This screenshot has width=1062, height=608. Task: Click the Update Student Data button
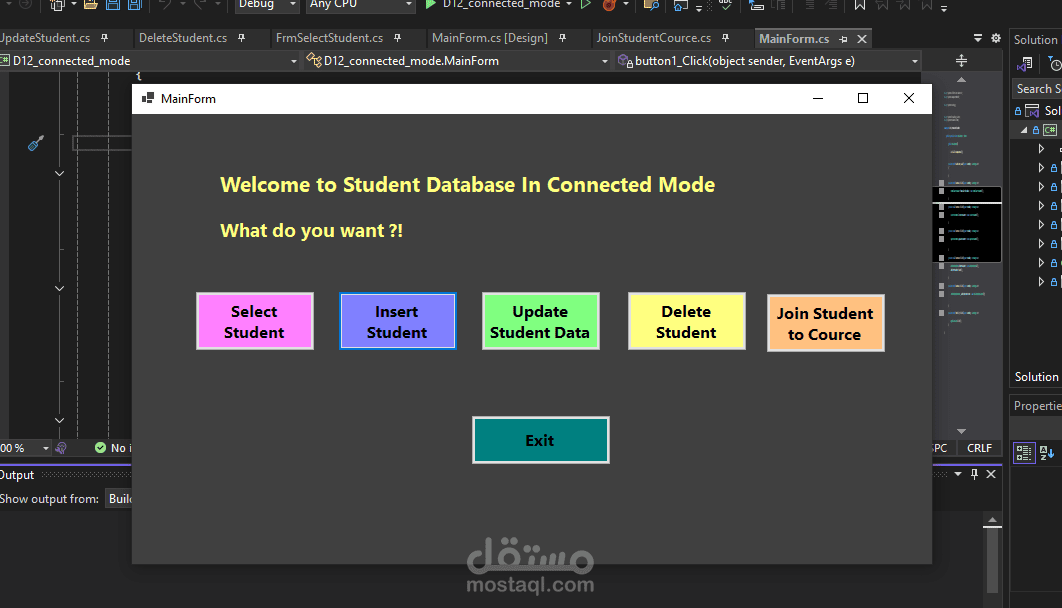pyautogui.click(x=540, y=322)
